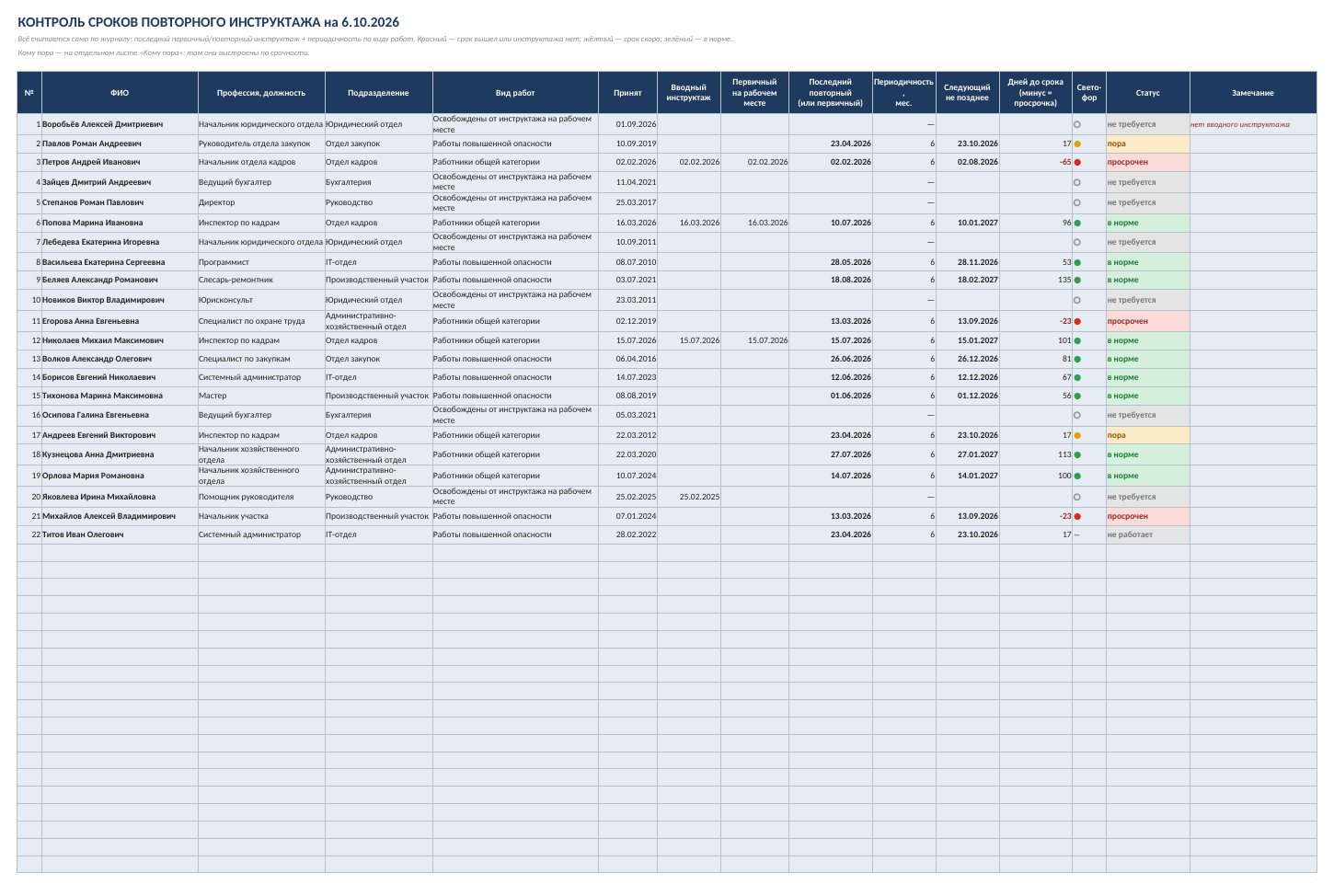Select the note 'нет вводного инструктажа'
The image size is (1334, 896).
point(1240,124)
